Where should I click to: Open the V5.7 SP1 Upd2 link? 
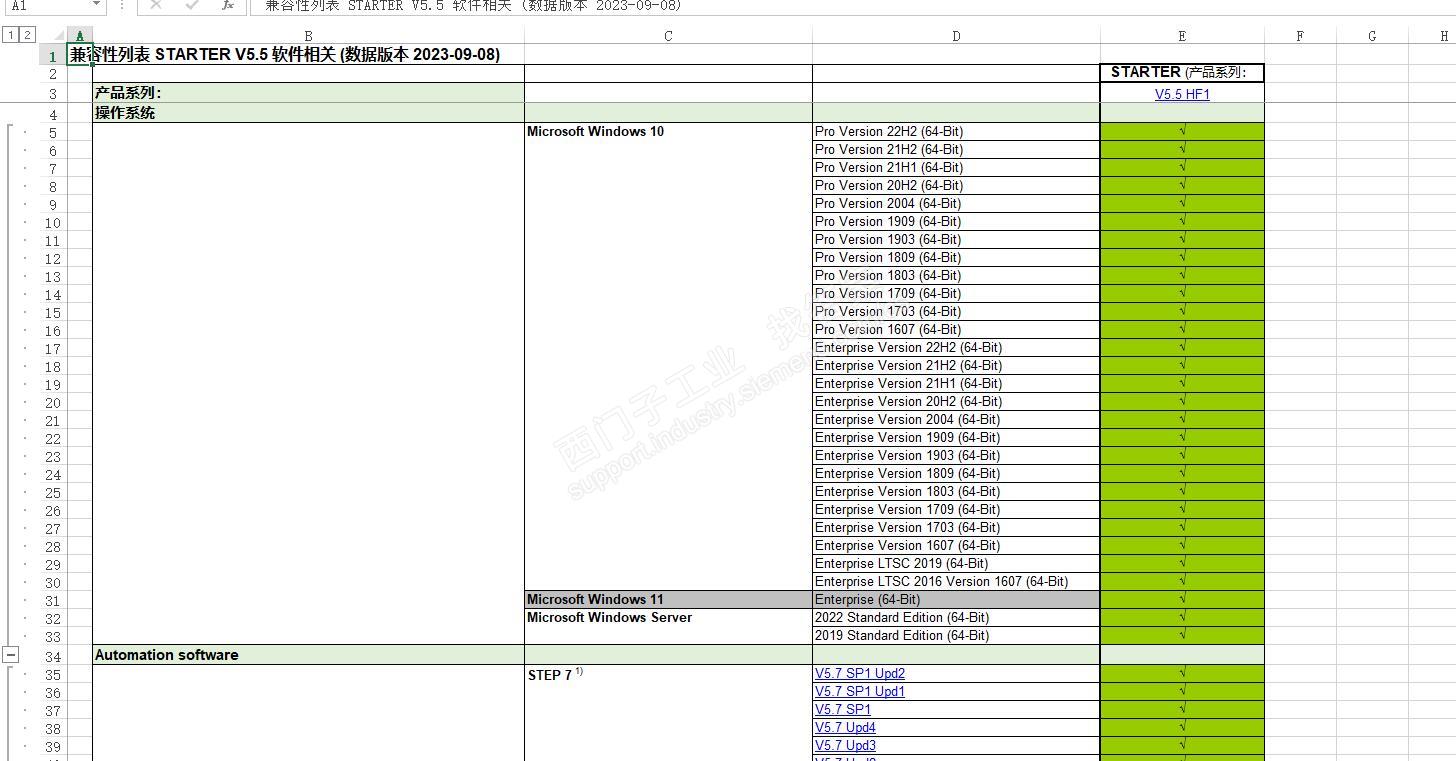860,674
